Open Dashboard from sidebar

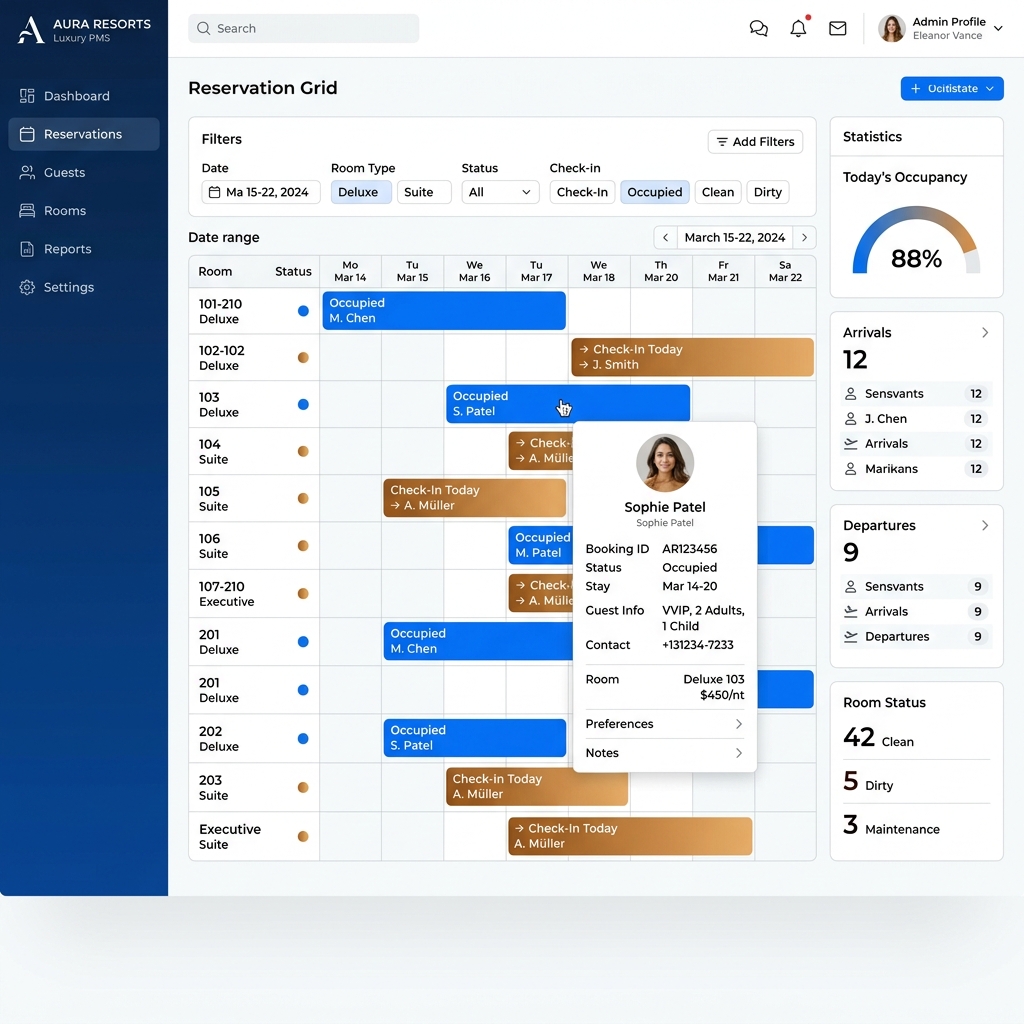84,96
